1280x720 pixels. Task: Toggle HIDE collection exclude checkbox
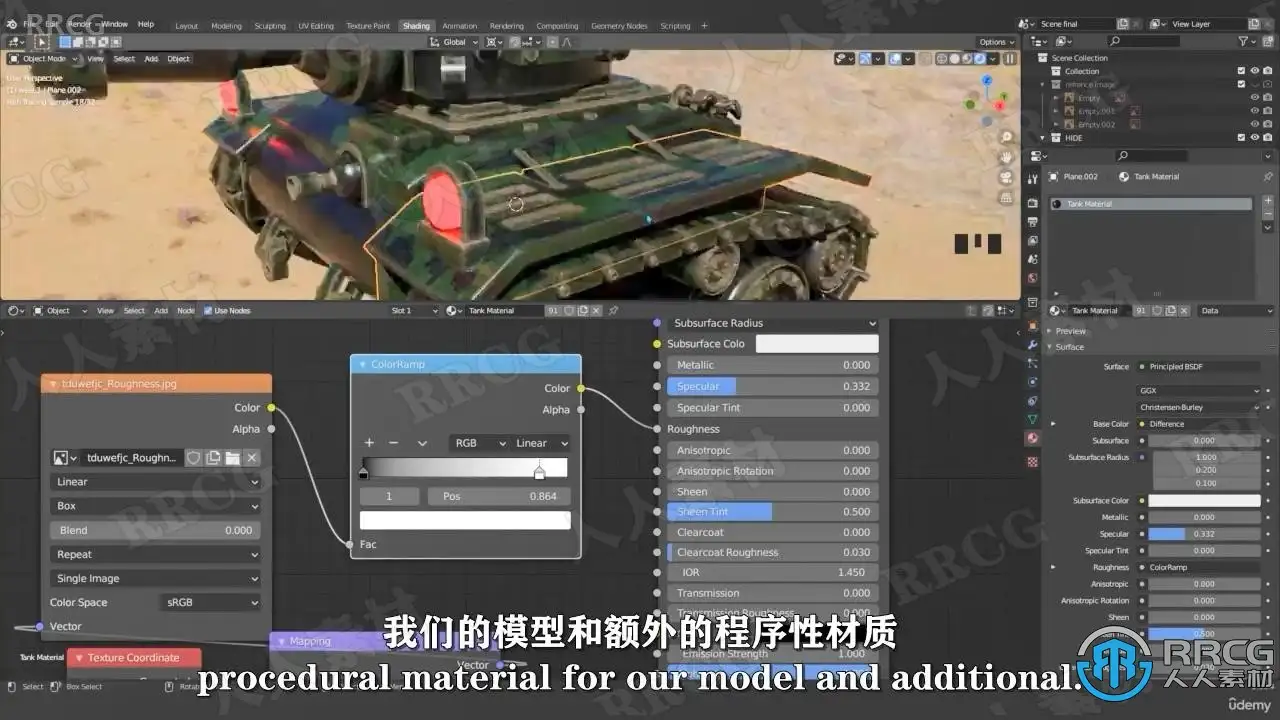coord(1241,138)
